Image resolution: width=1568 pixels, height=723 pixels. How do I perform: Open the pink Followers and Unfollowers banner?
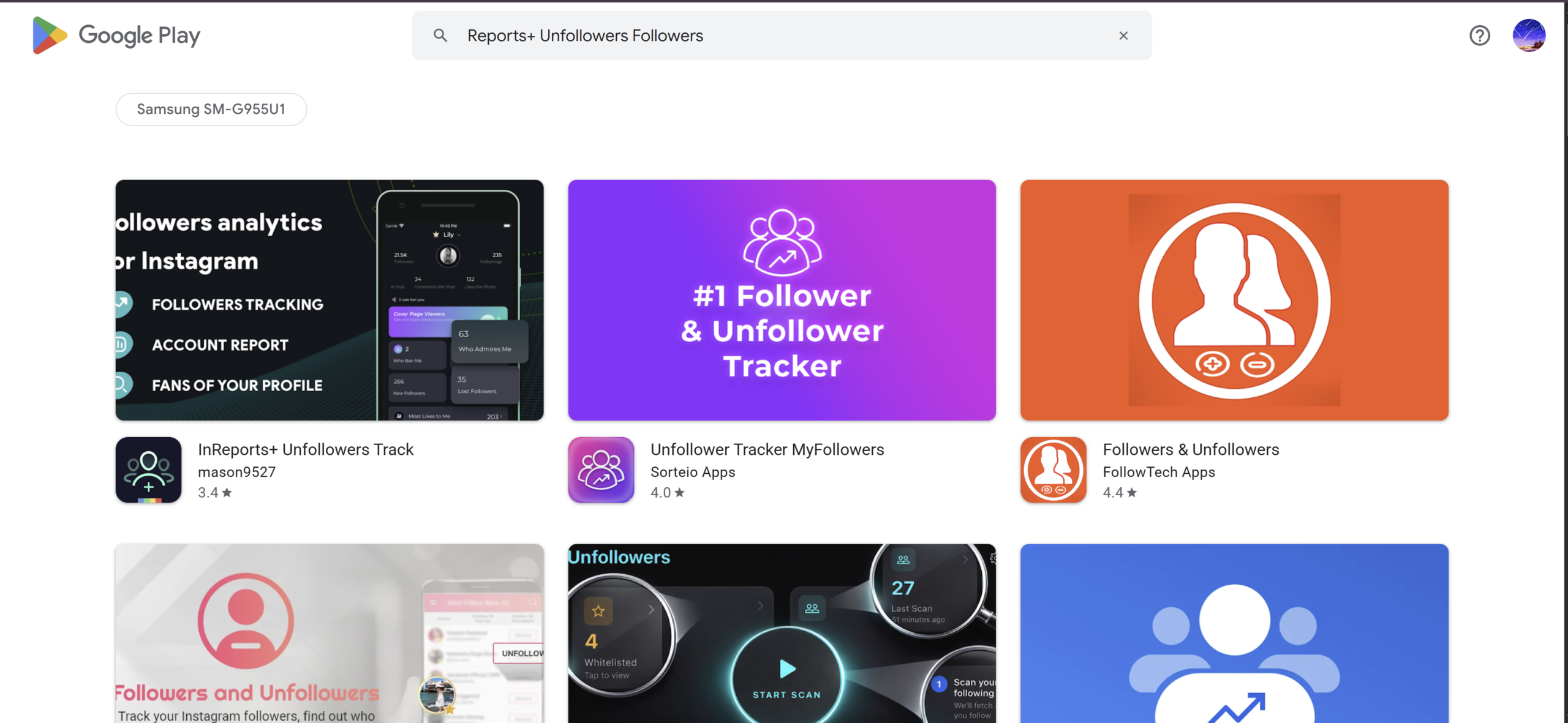click(330, 633)
